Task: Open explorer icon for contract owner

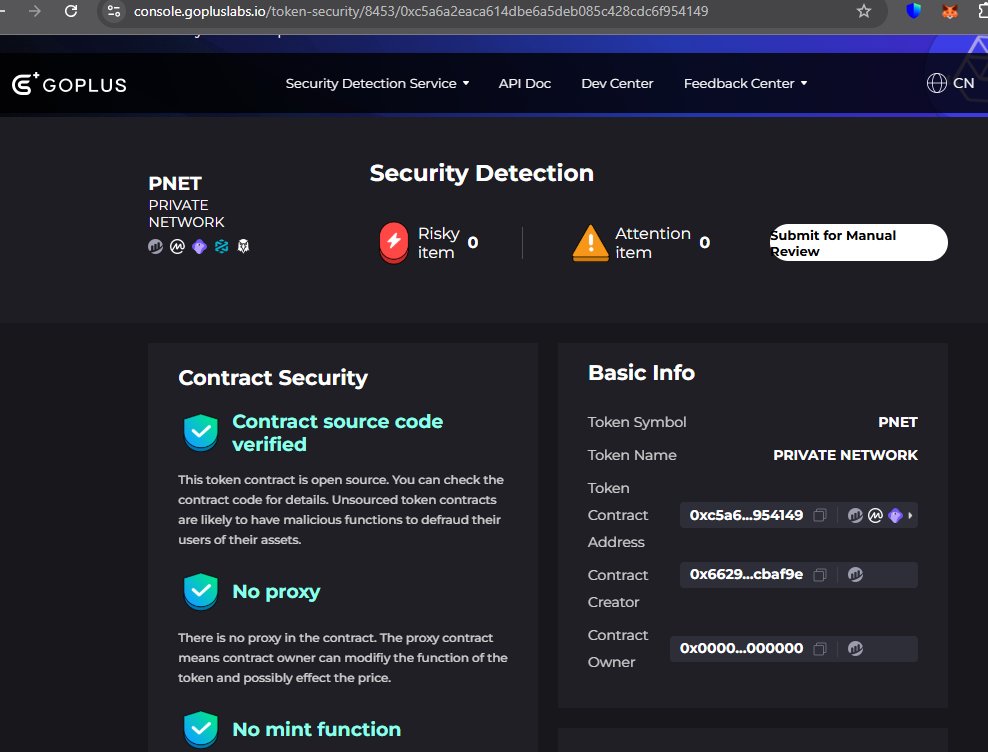Action: [x=855, y=649]
